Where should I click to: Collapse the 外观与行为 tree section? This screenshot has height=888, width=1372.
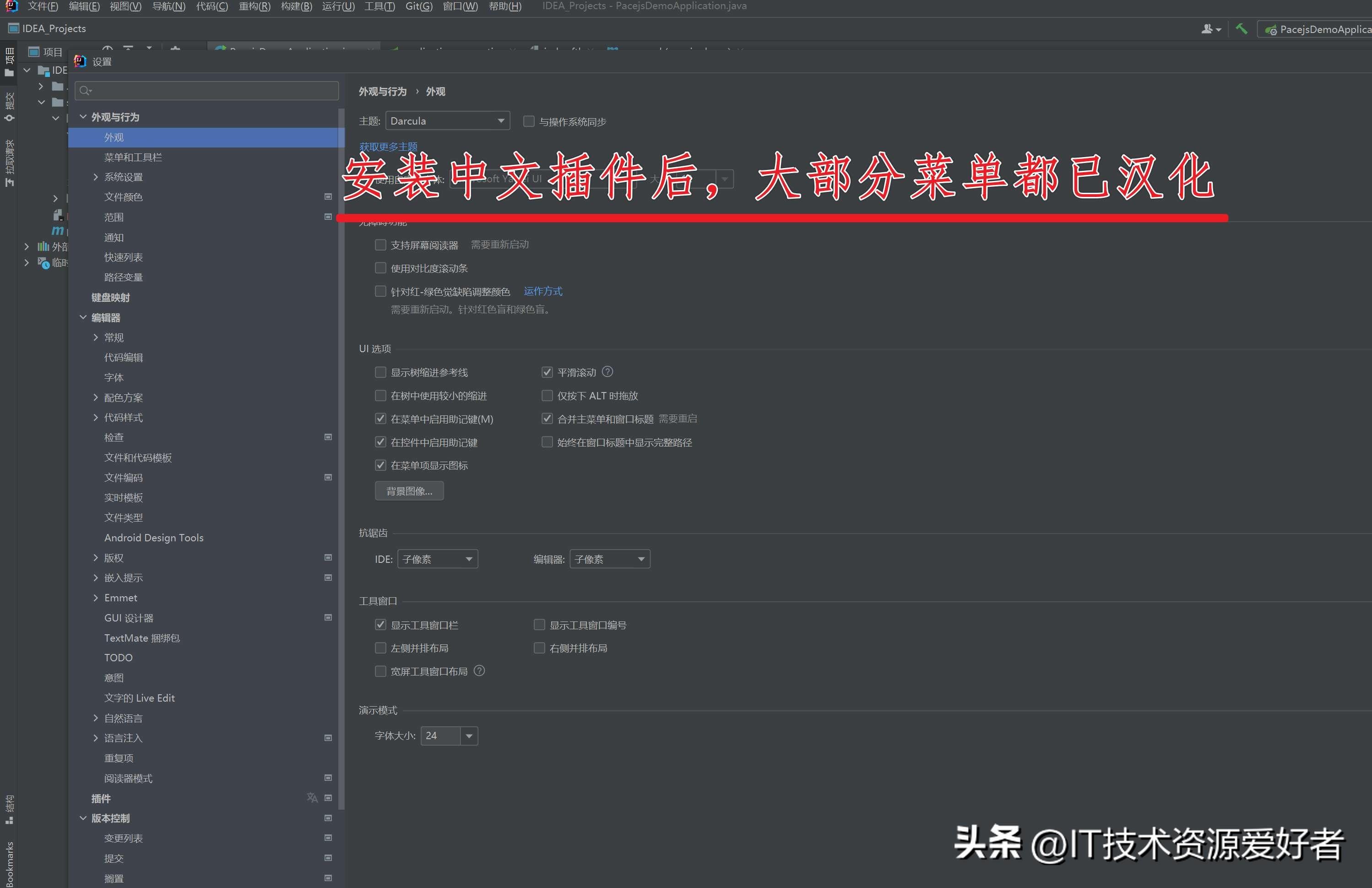click(83, 116)
